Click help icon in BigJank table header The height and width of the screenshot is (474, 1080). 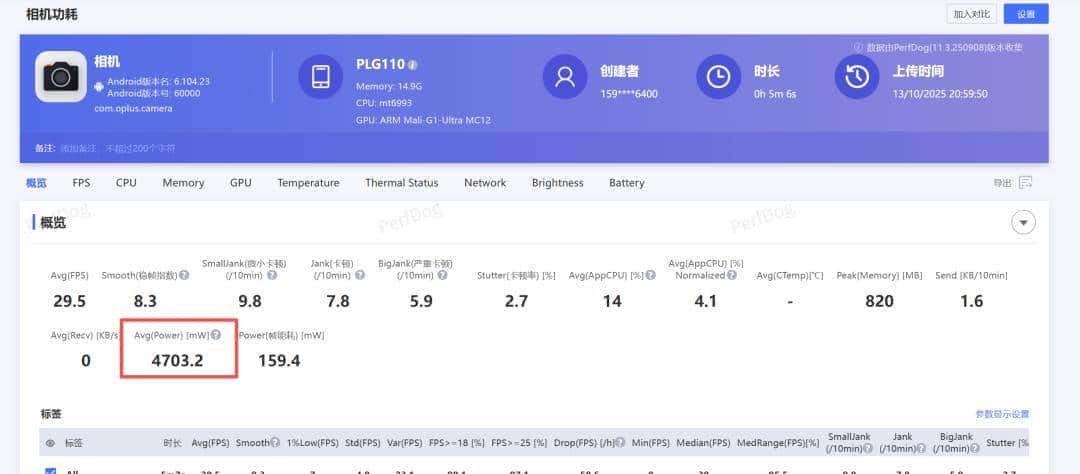pyautogui.click(x=975, y=449)
